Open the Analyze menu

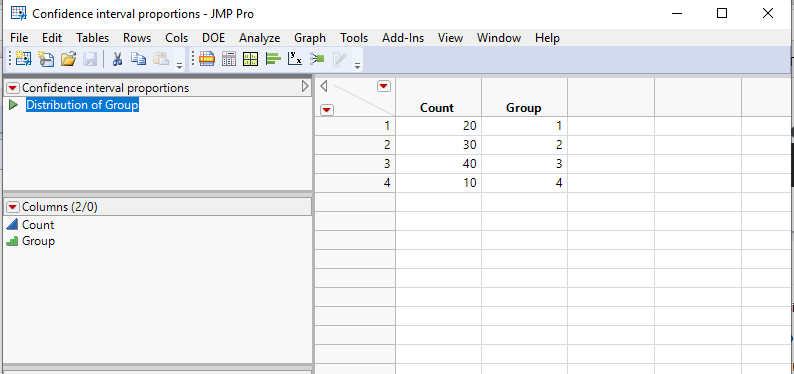point(260,38)
